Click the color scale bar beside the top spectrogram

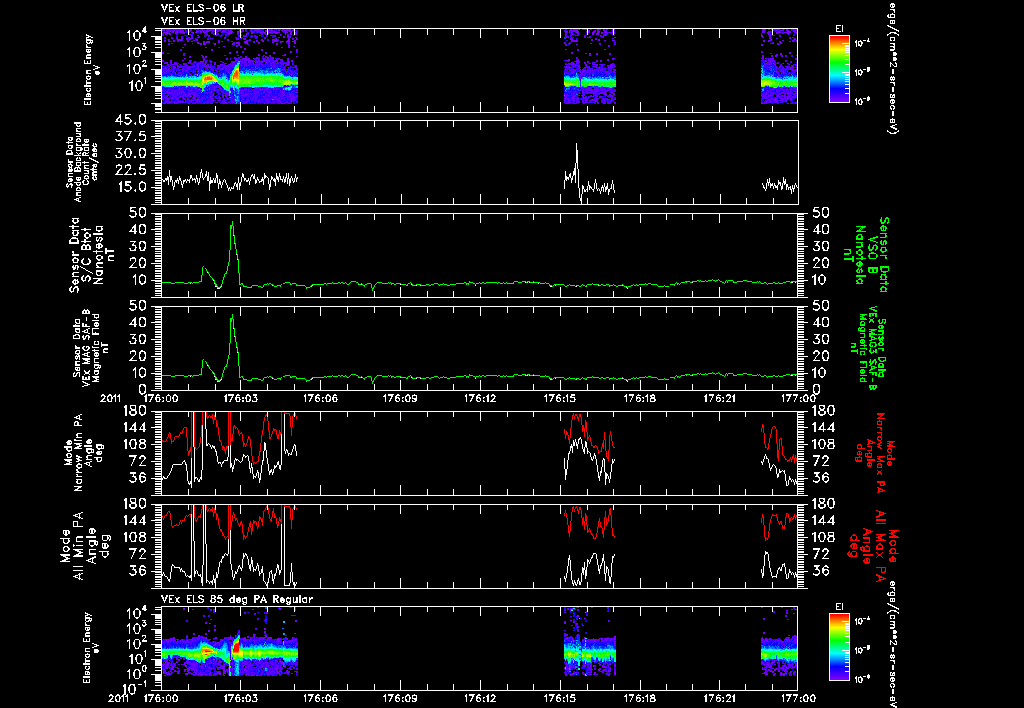pos(839,69)
